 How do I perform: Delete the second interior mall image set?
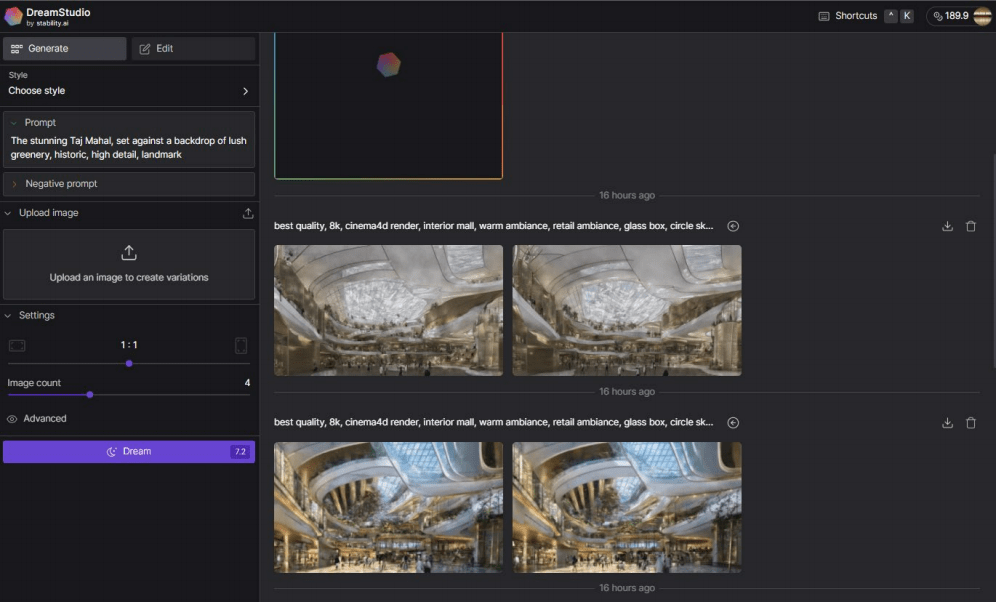970,423
